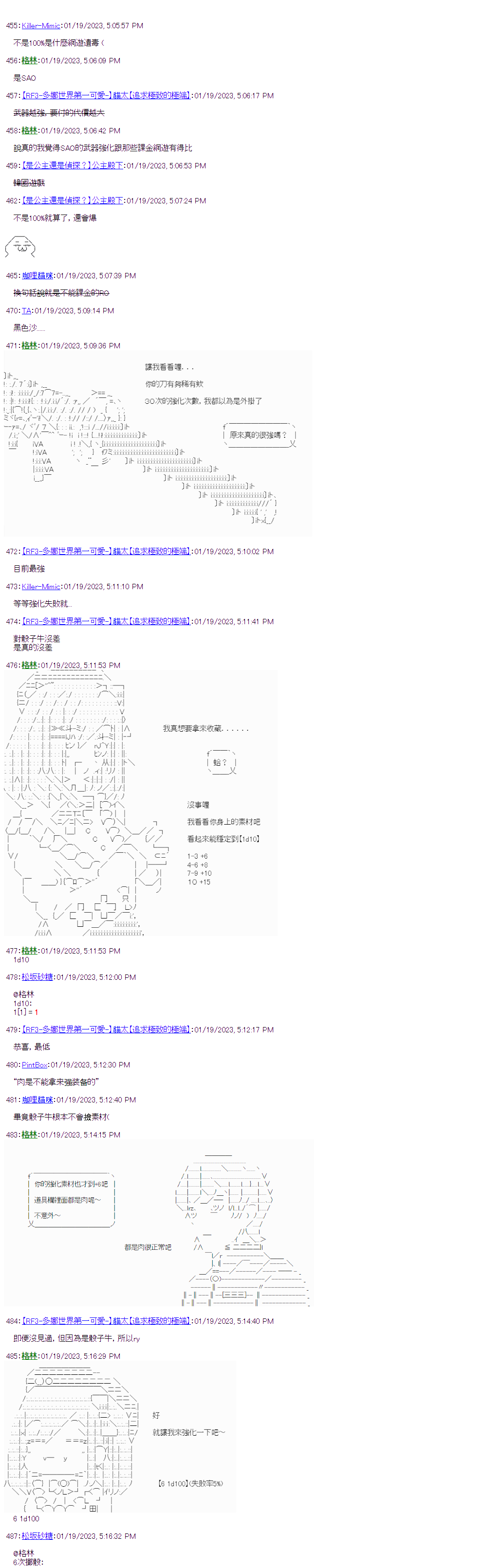The width and height of the screenshot is (487, 1568).
Task: Click the TA username on post 470
Action: point(26,310)
